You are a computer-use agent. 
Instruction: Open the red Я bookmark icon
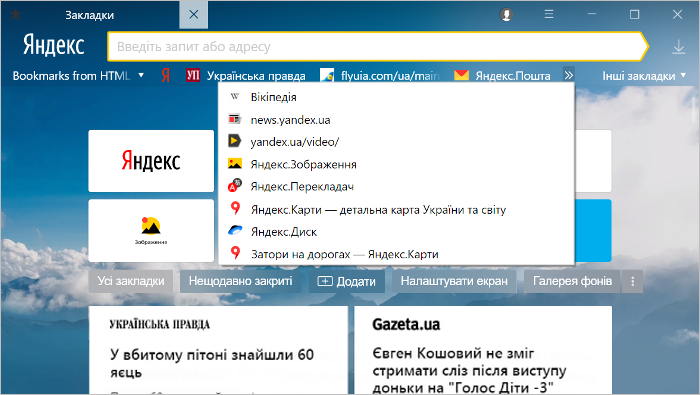click(x=166, y=75)
